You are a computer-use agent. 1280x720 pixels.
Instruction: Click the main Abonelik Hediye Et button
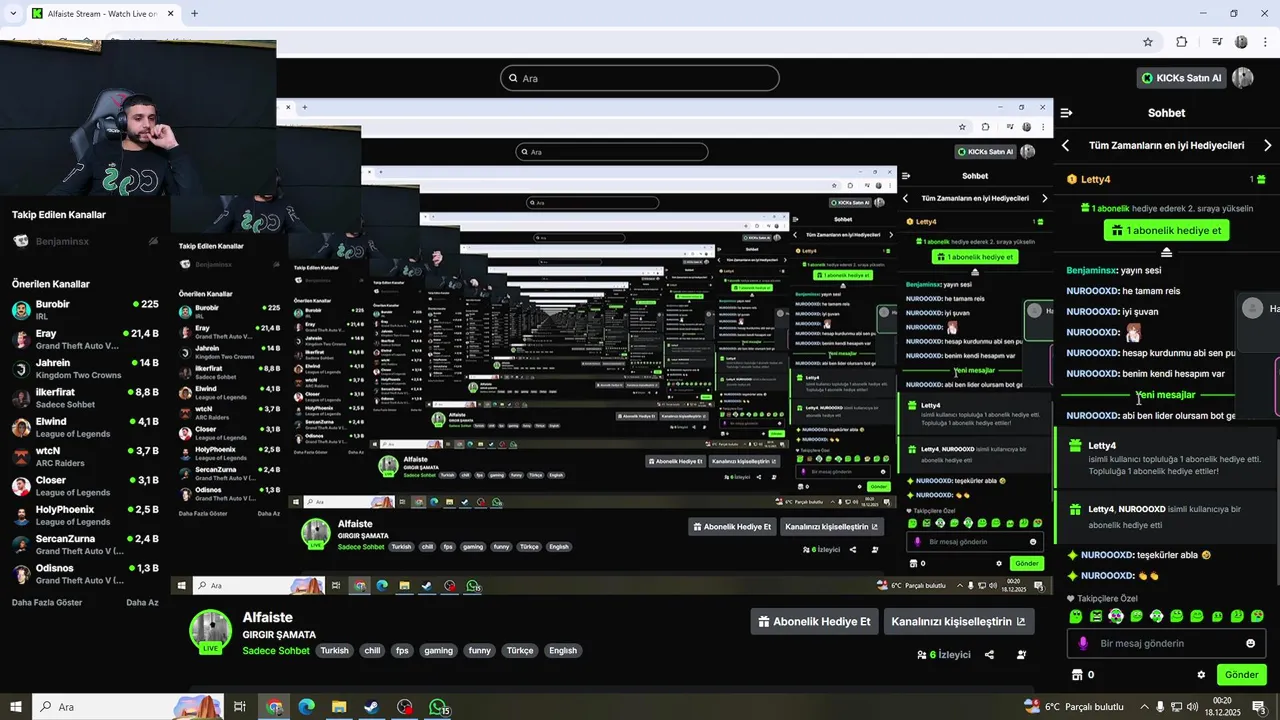(815, 621)
